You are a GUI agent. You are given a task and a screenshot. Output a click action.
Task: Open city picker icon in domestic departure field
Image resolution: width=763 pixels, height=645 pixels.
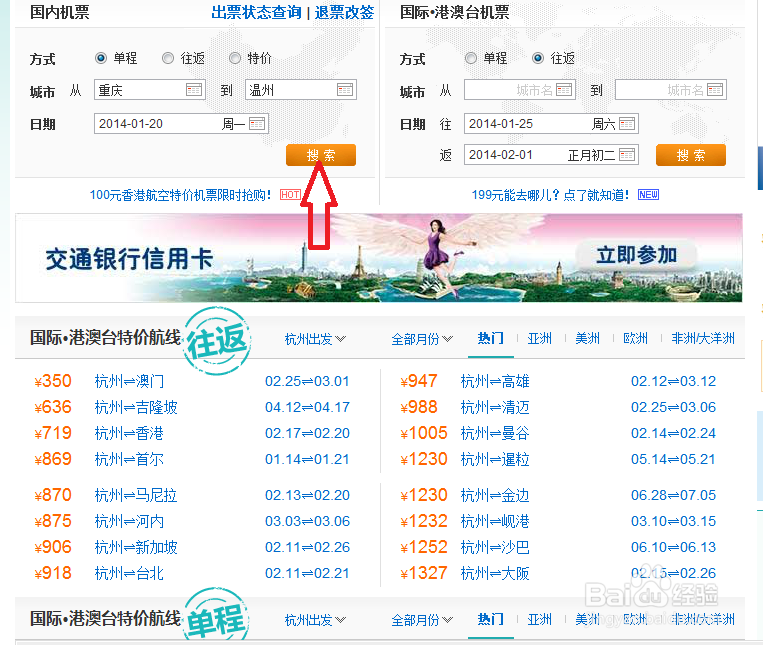[194, 90]
